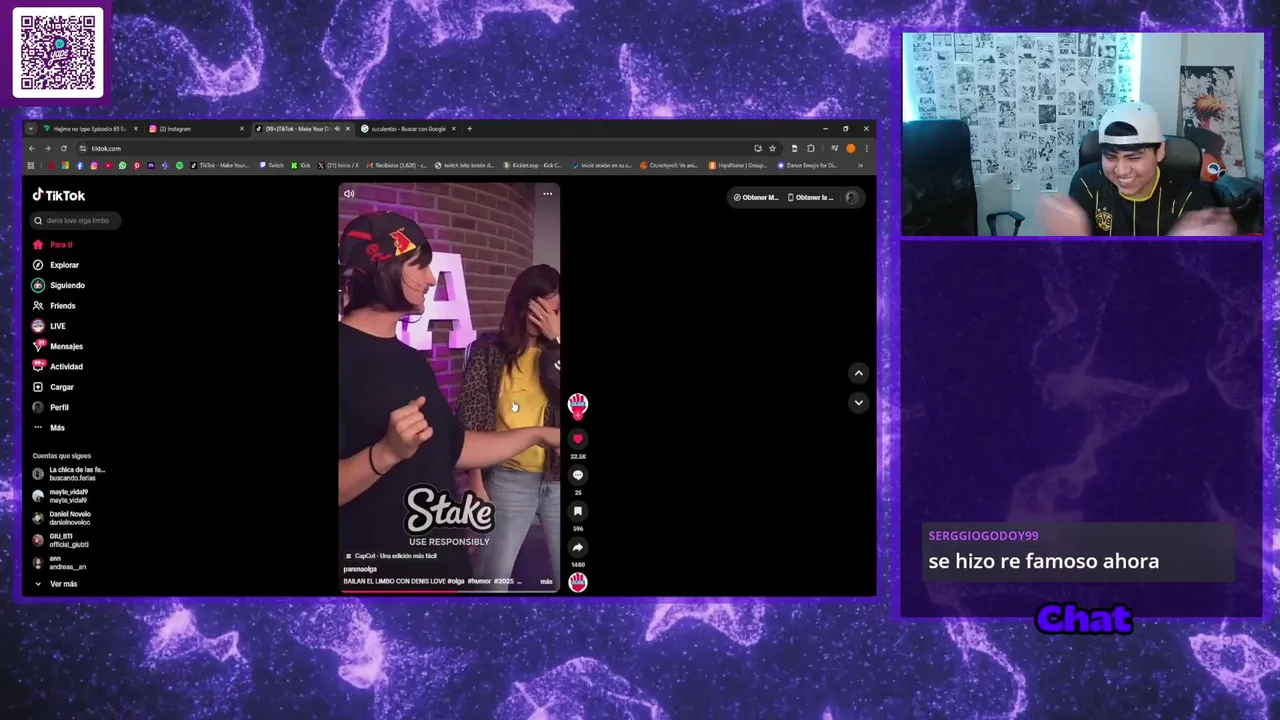This screenshot has width=1280, height=720.
Task: Open the Explorar page
Action: [56, 265]
